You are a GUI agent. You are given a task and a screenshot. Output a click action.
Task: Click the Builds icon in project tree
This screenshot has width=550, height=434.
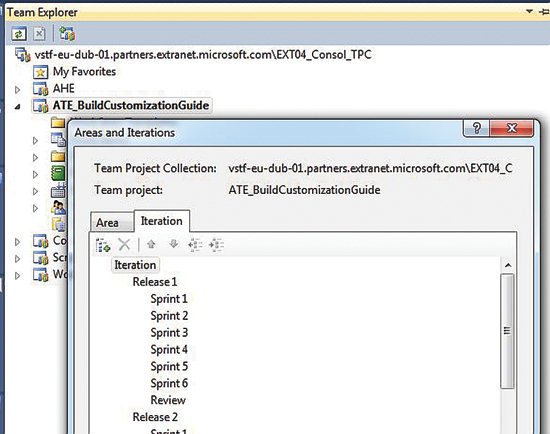58,191
